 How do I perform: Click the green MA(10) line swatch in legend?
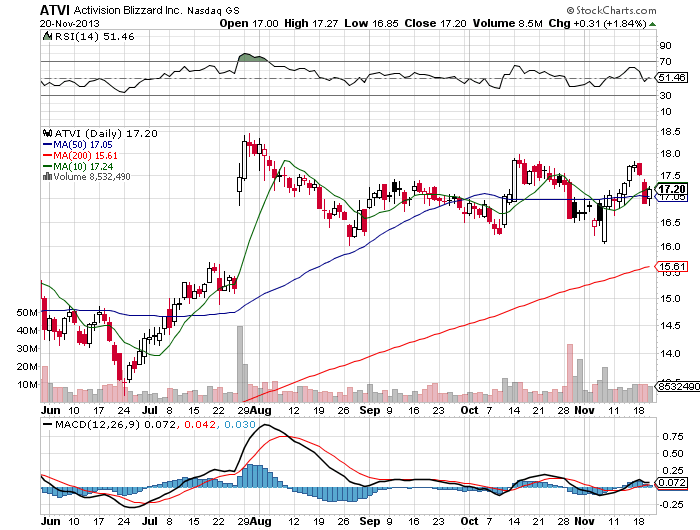[47, 166]
